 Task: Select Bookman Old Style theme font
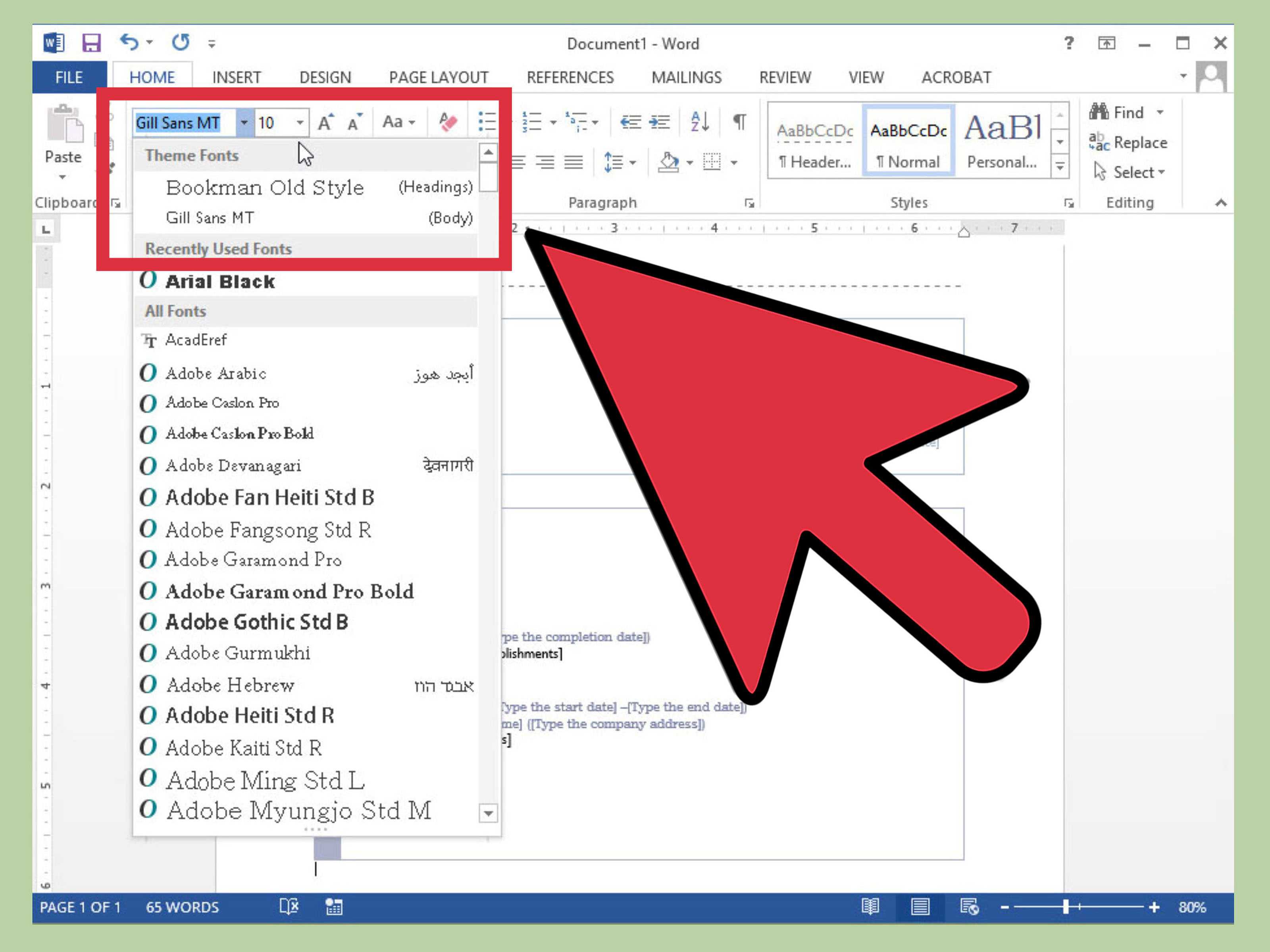(x=264, y=187)
